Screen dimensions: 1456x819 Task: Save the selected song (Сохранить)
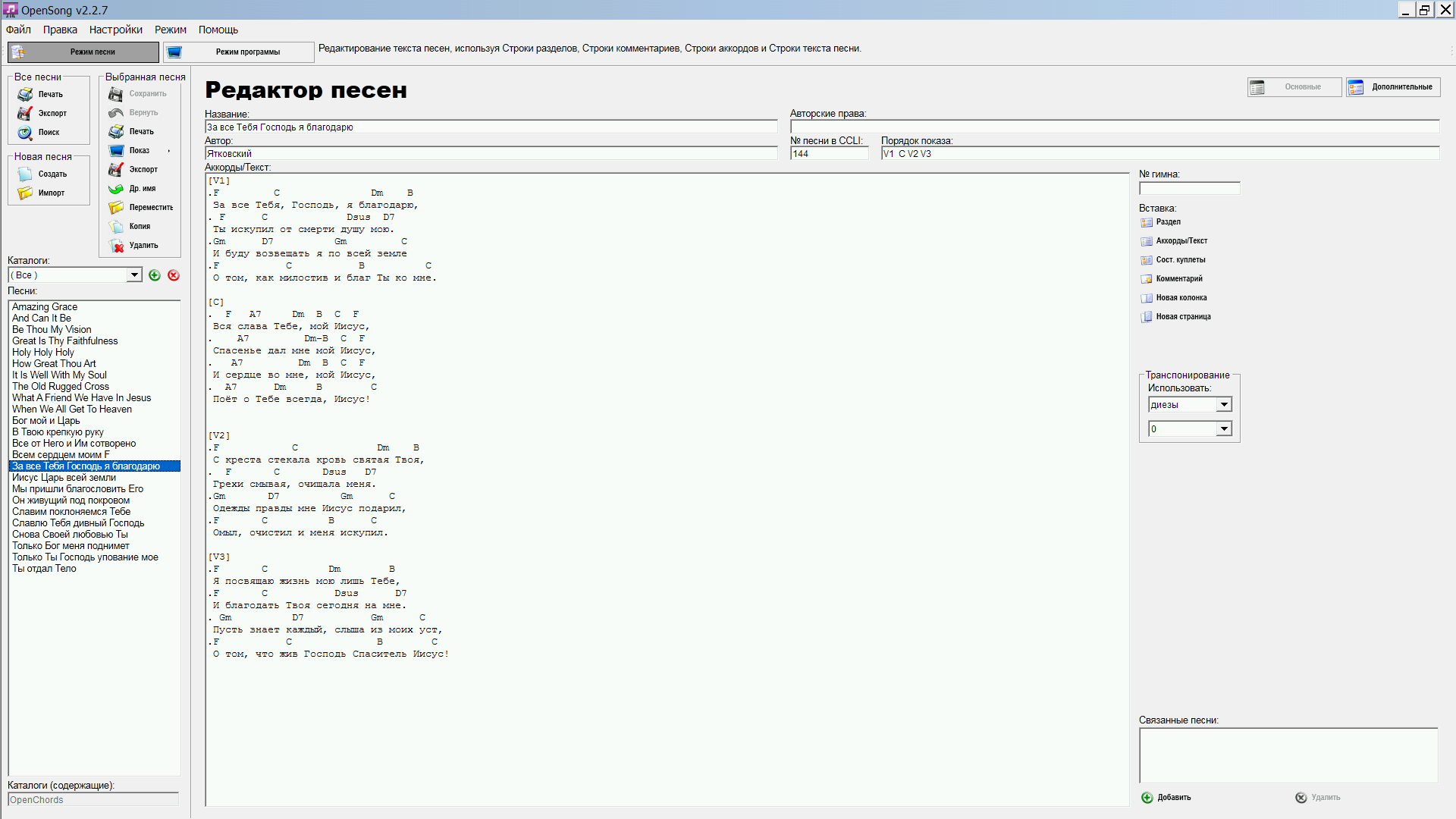(137, 93)
